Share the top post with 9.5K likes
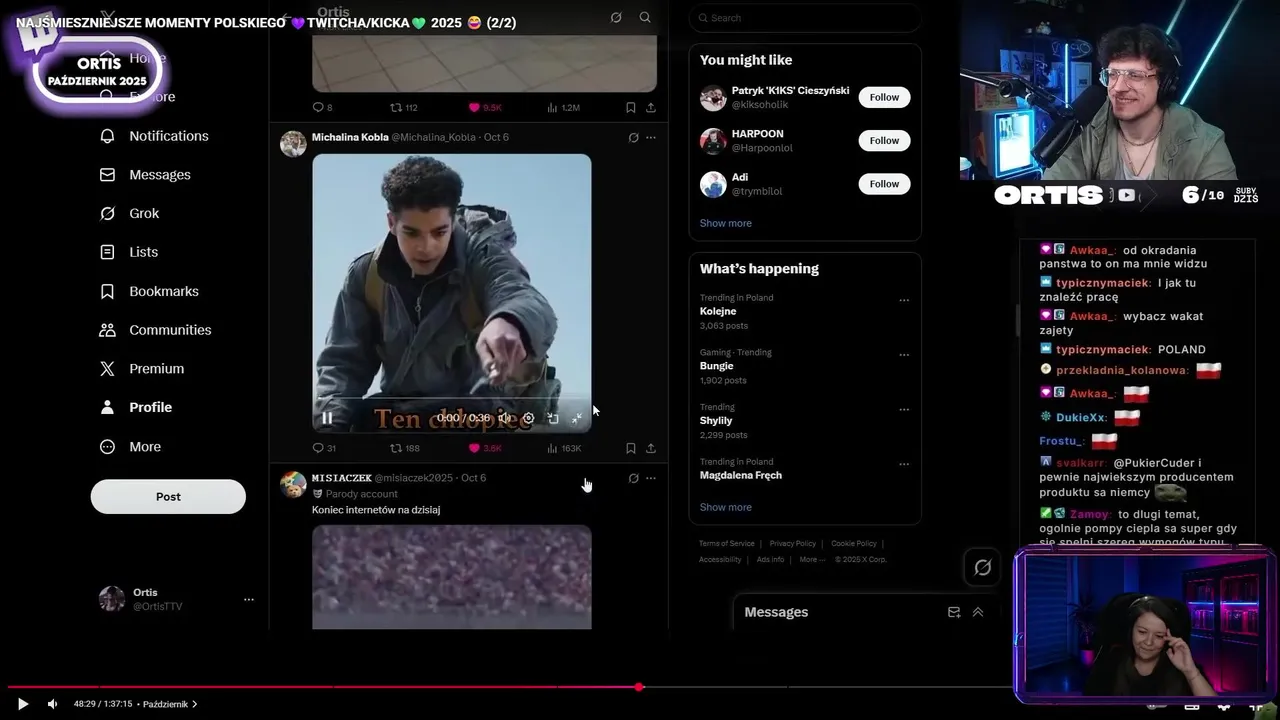 (x=651, y=107)
